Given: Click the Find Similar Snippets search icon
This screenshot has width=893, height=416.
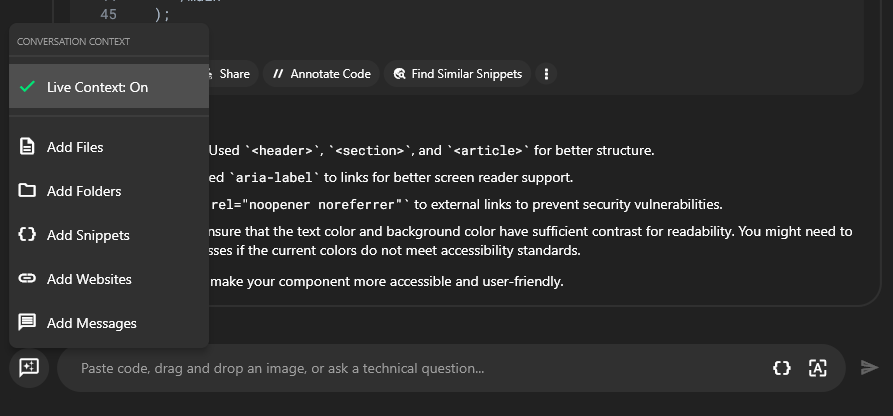Looking at the screenshot, I should point(399,74).
